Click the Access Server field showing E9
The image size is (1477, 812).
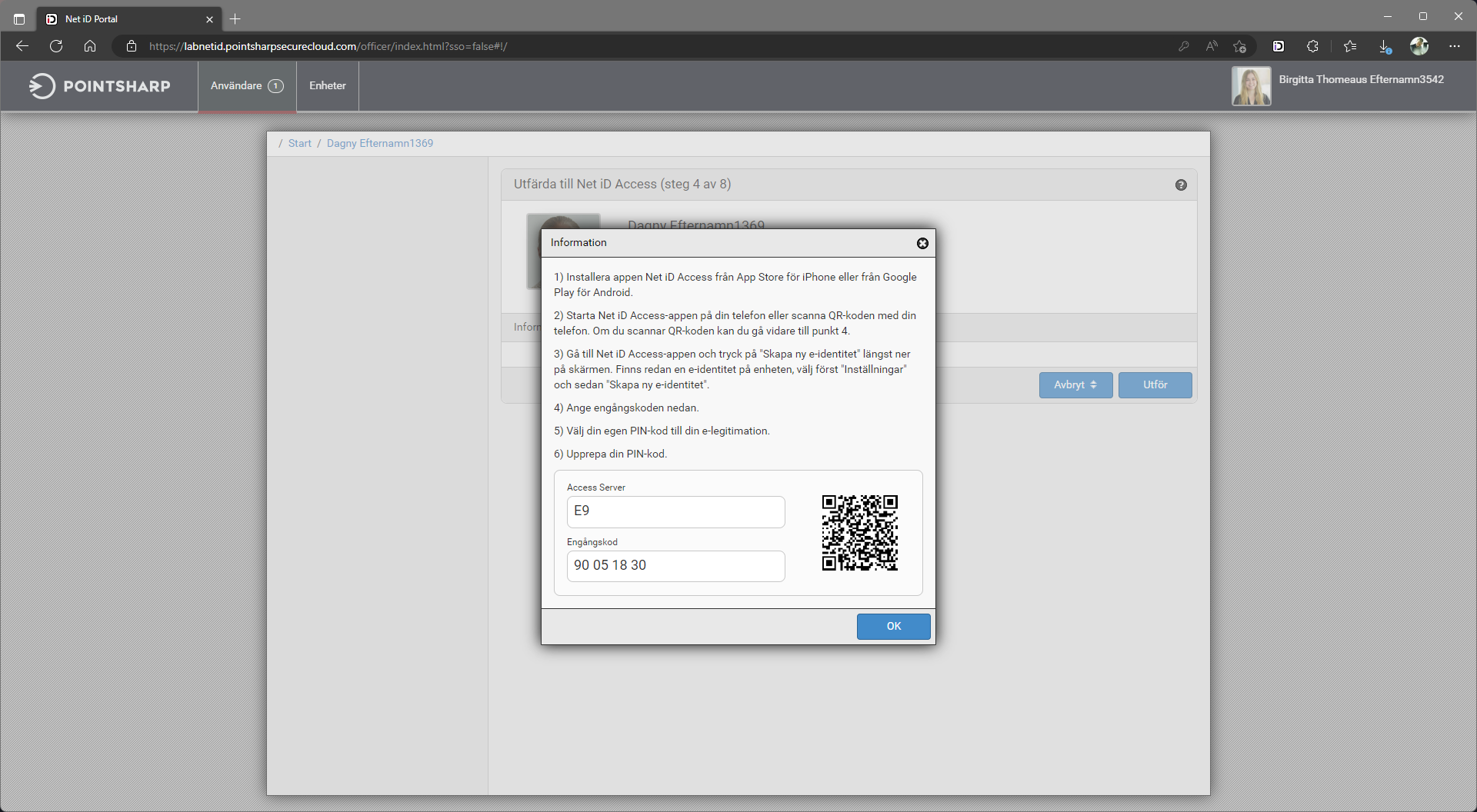tap(675, 511)
